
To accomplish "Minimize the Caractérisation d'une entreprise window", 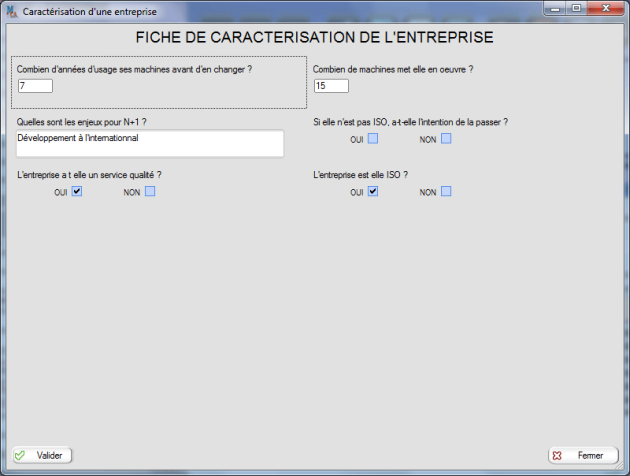I will pyautogui.click(x=555, y=8).
